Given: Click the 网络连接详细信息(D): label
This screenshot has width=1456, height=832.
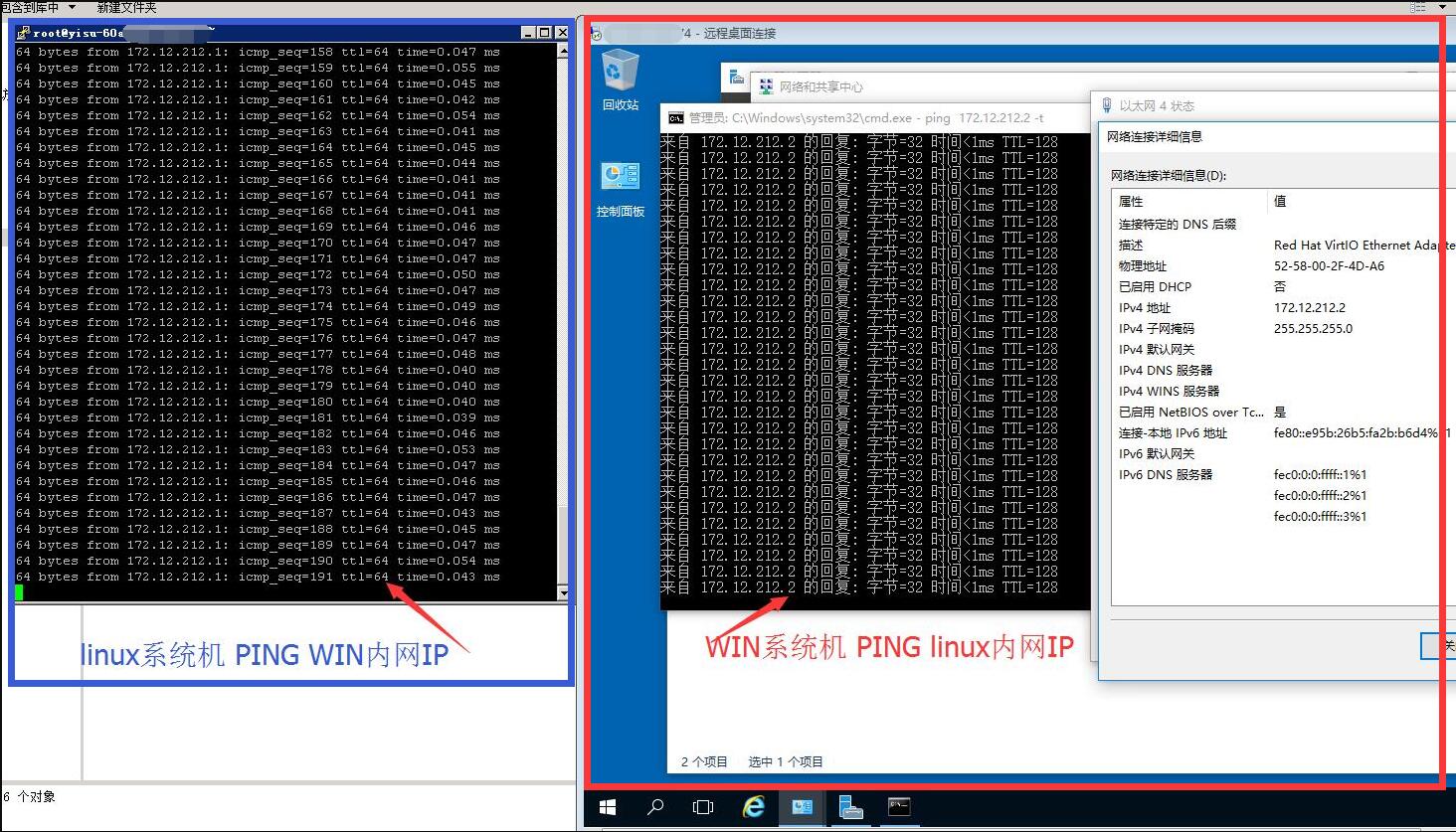Looking at the screenshot, I should 1168,175.
